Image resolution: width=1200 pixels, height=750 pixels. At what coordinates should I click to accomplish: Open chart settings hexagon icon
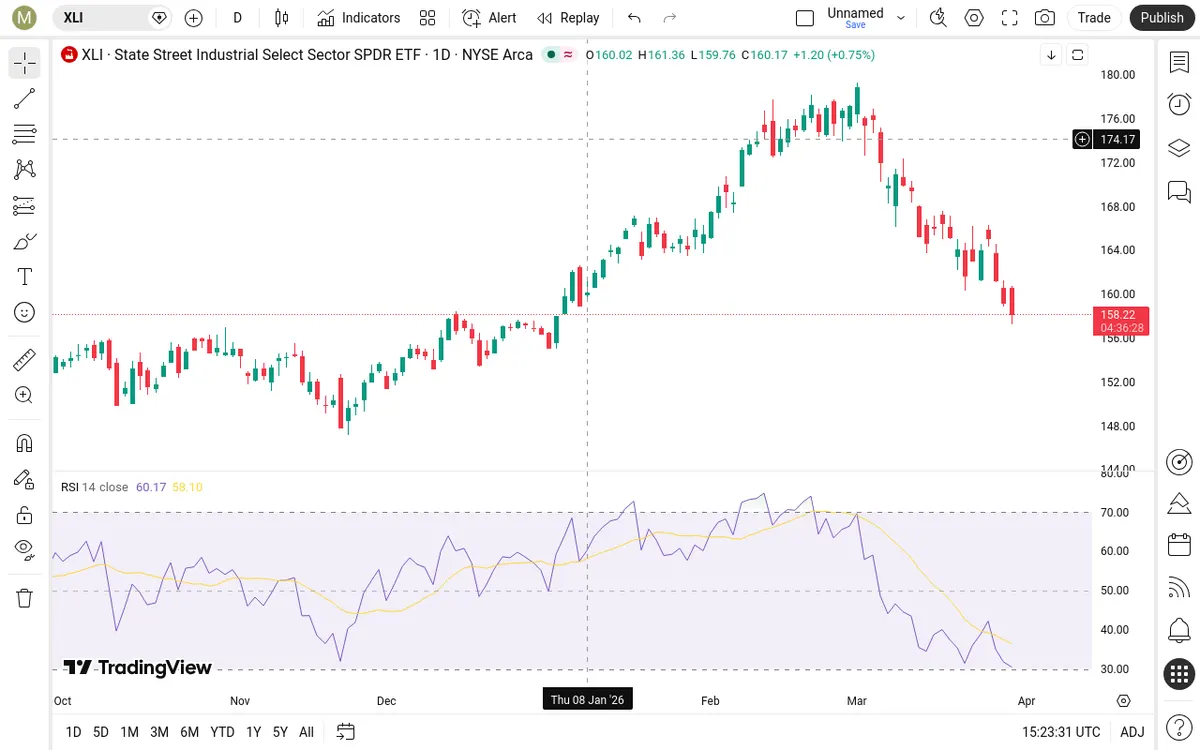click(x=973, y=18)
